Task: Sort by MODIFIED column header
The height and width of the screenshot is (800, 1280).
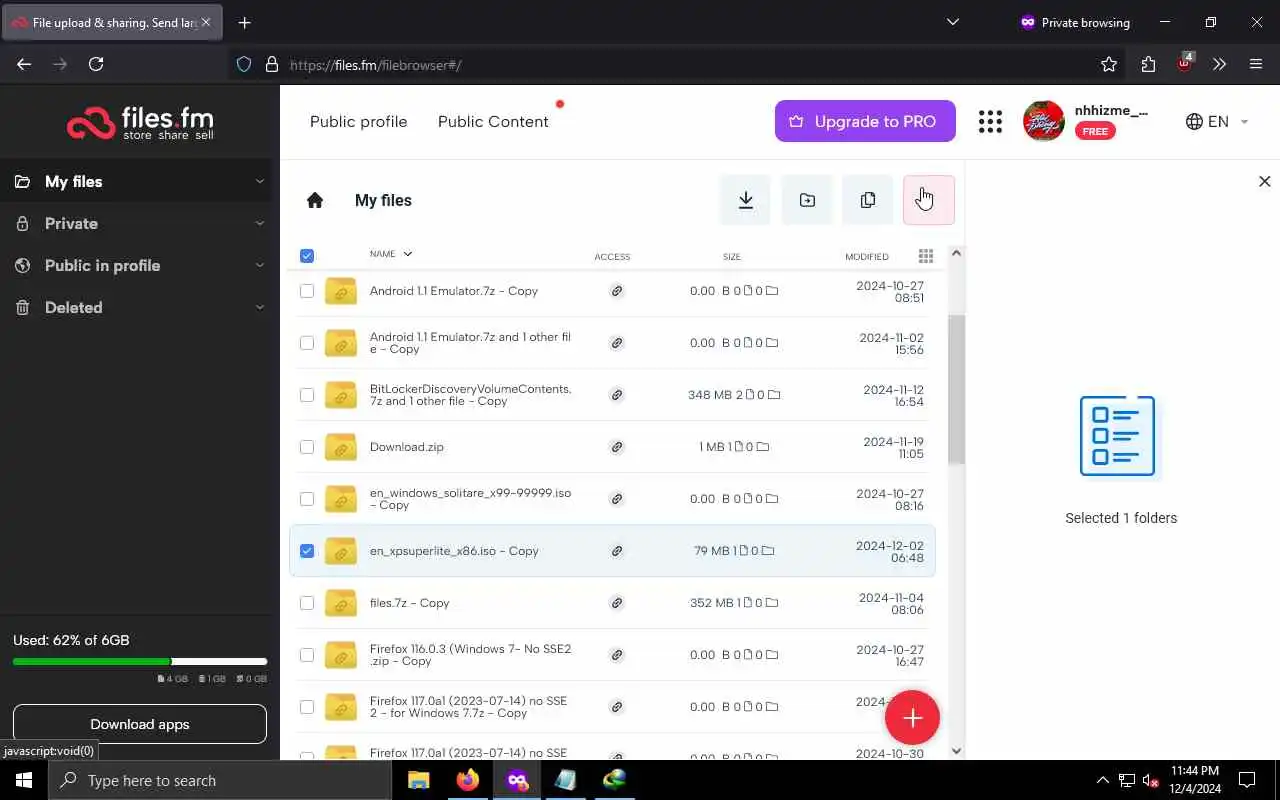Action: pos(867,257)
